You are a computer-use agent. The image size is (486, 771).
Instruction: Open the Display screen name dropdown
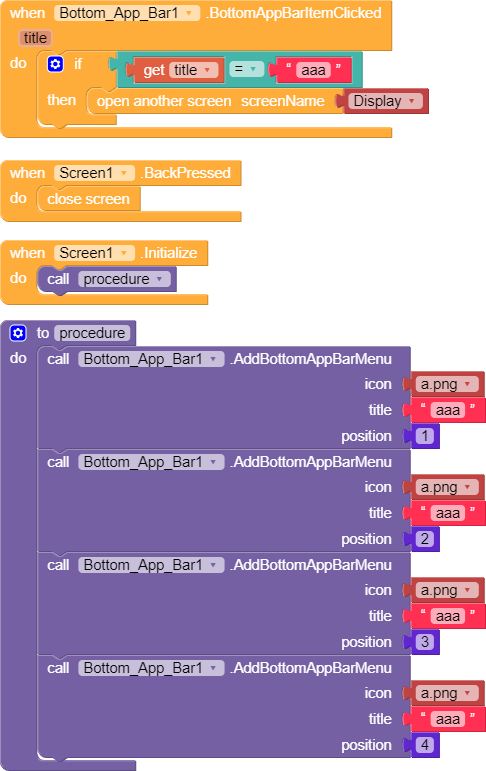pos(386,101)
